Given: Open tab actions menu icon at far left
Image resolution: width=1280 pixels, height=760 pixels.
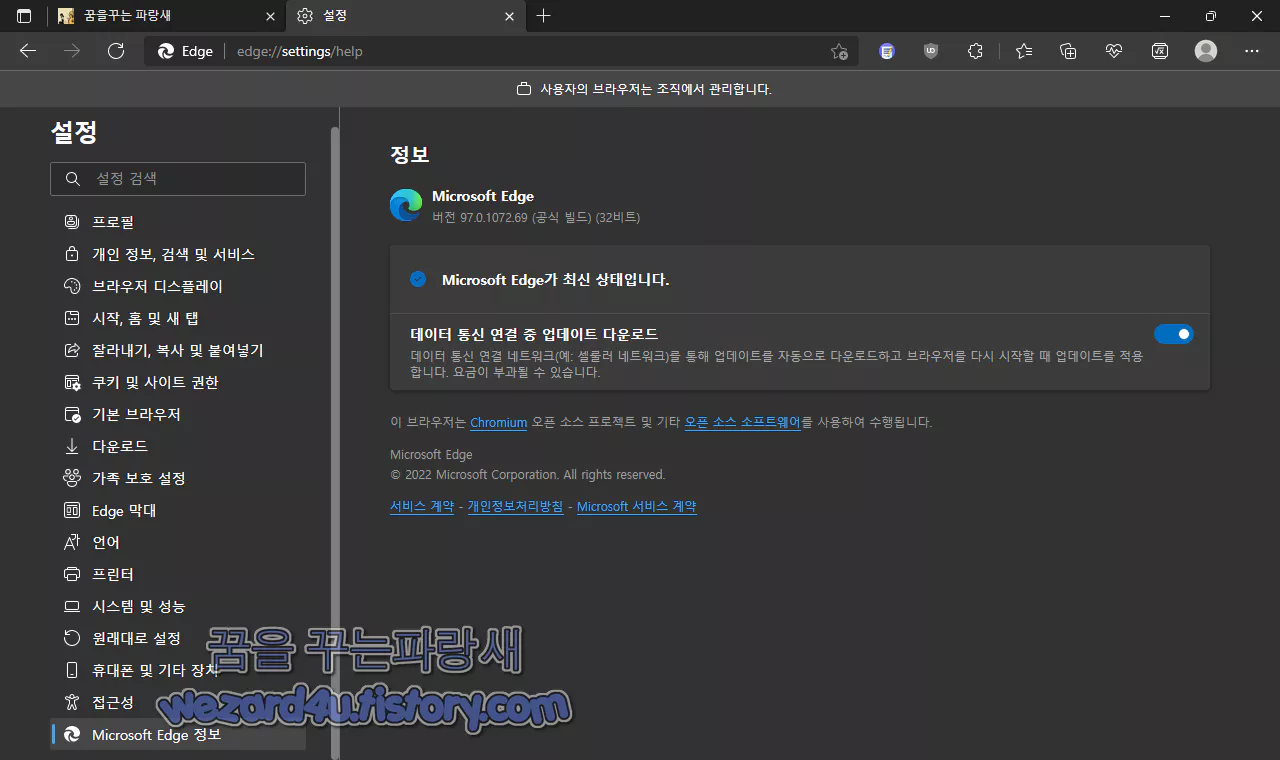Looking at the screenshot, I should point(24,16).
